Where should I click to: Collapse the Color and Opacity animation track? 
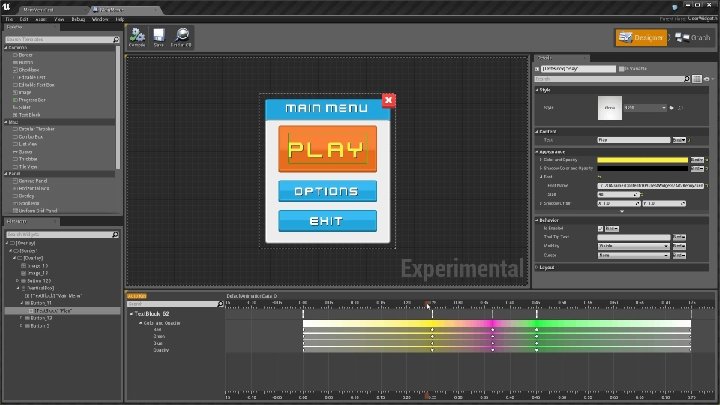click(x=138, y=322)
